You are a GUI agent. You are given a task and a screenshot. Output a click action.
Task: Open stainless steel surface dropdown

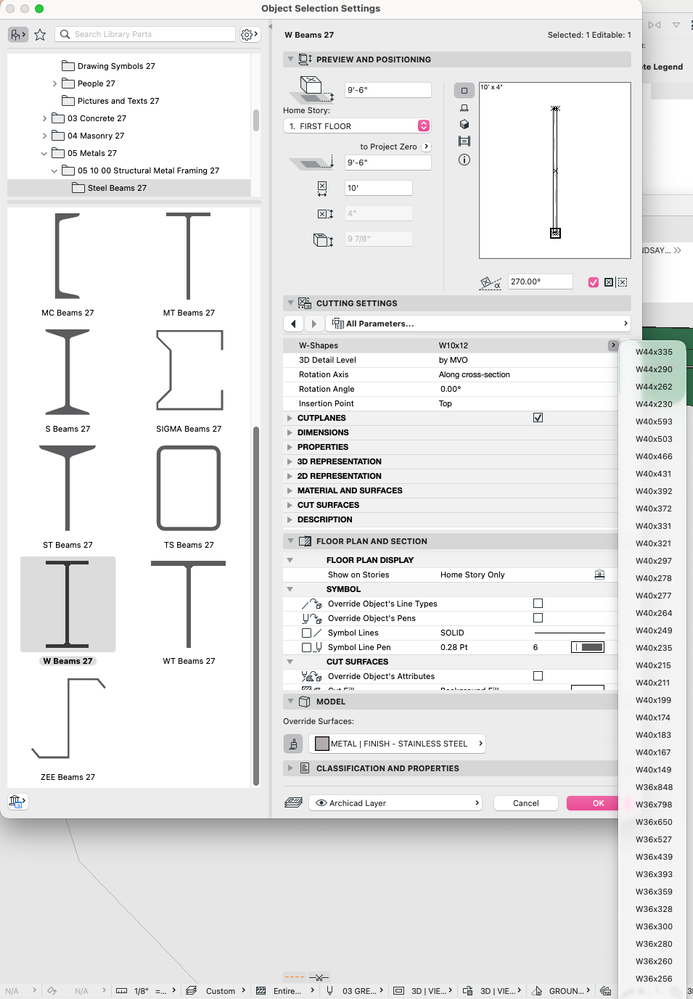[397, 744]
